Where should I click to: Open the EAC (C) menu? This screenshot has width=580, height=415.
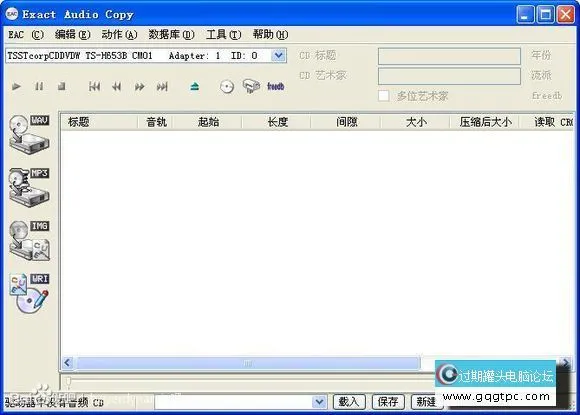pos(26,35)
